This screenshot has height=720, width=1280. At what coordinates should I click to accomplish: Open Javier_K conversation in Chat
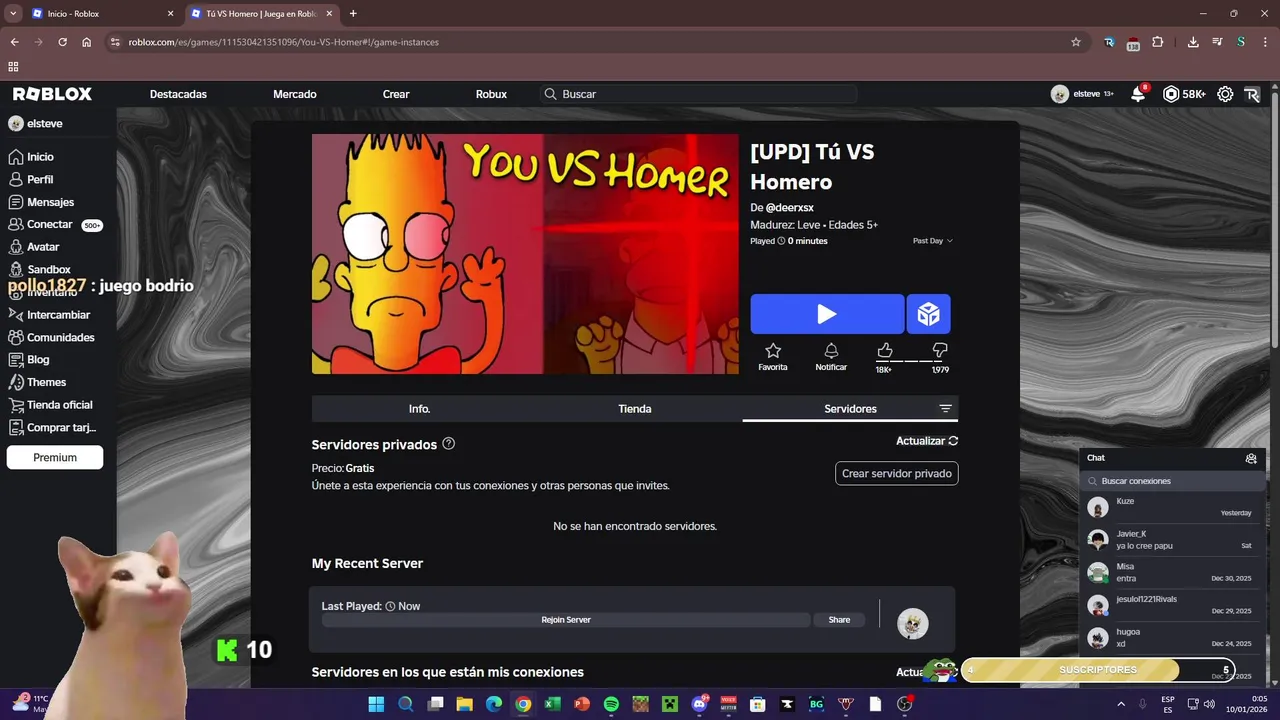1172,540
